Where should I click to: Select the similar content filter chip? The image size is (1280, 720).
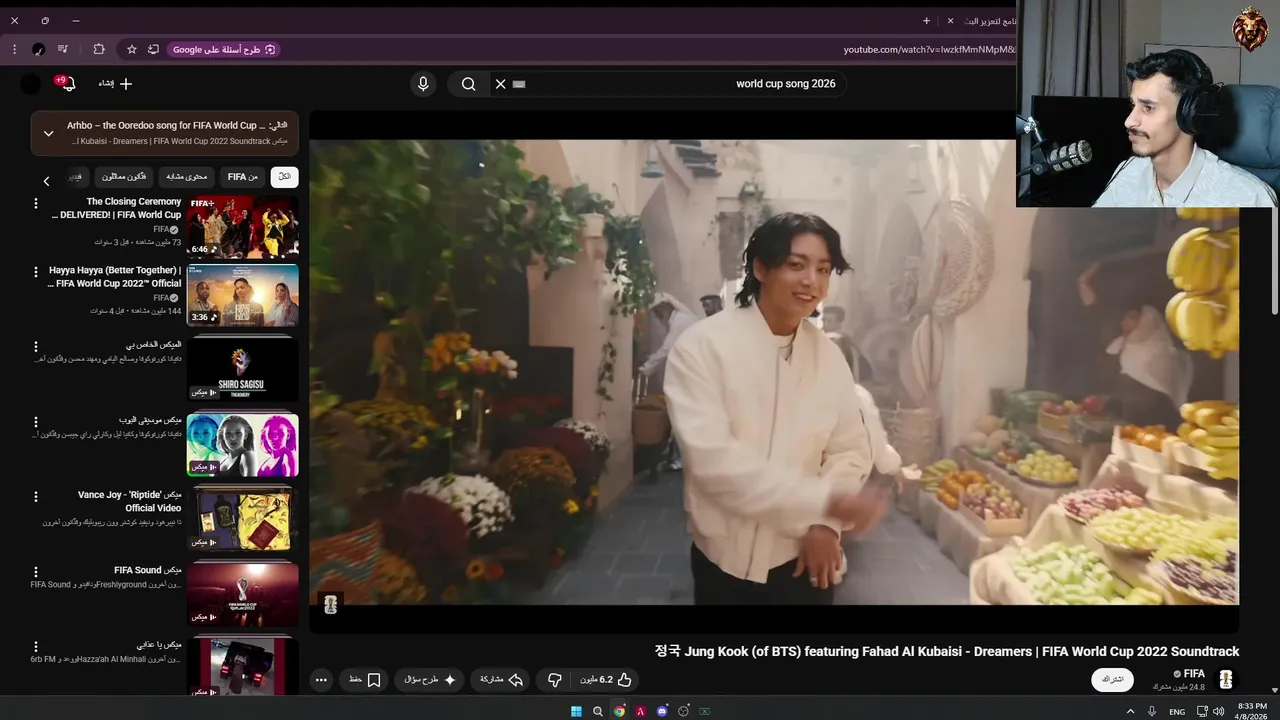186,177
